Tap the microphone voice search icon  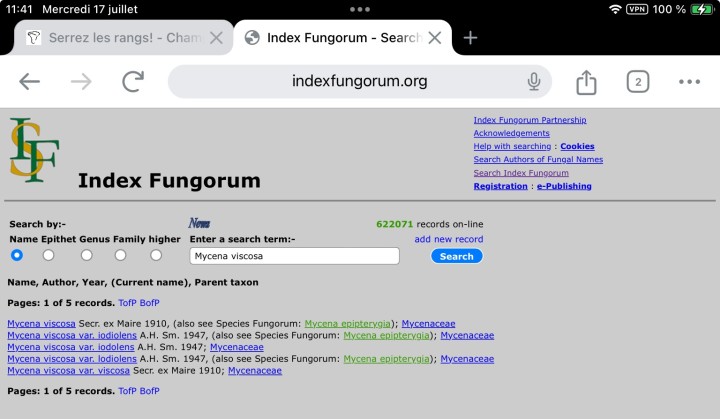pyautogui.click(x=534, y=82)
